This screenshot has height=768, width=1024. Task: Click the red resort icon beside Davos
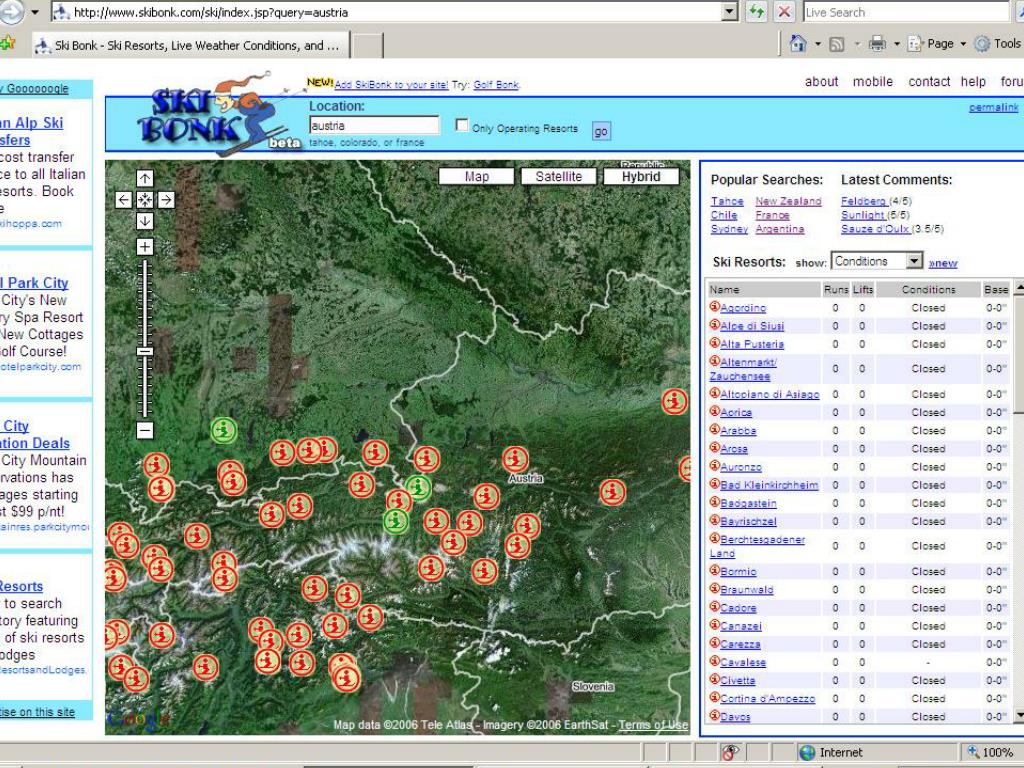(714, 715)
